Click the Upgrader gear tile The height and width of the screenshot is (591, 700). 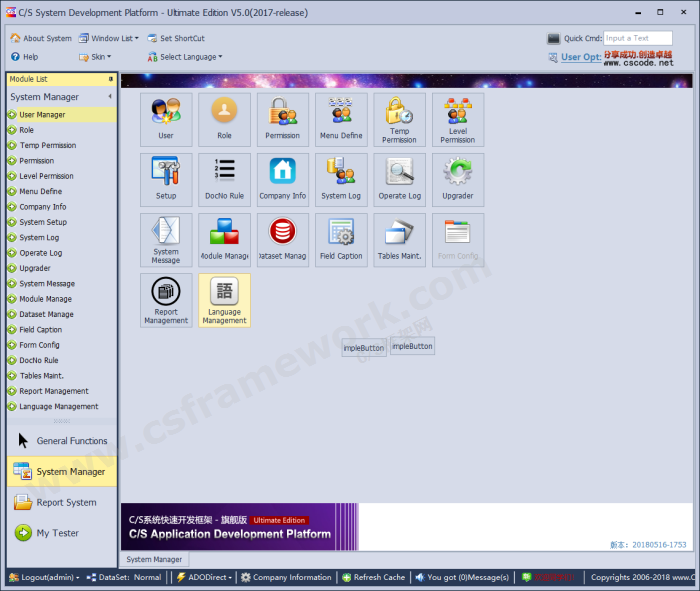tap(457, 179)
